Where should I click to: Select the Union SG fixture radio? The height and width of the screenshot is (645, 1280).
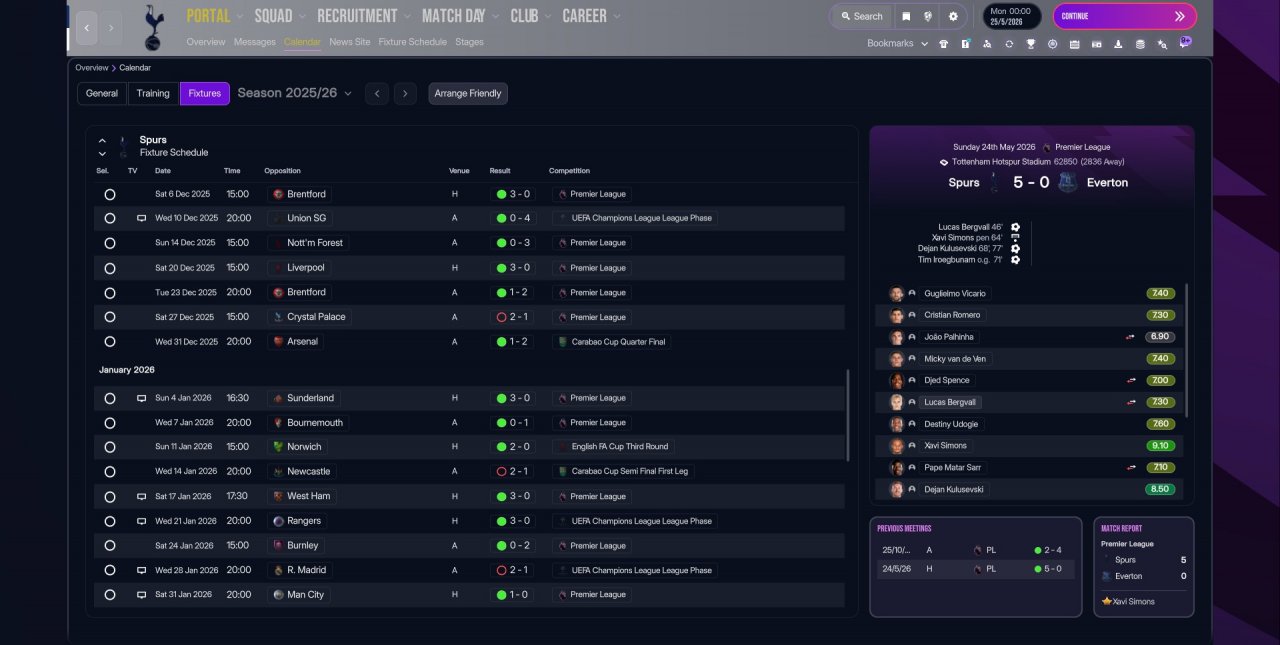click(x=110, y=218)
